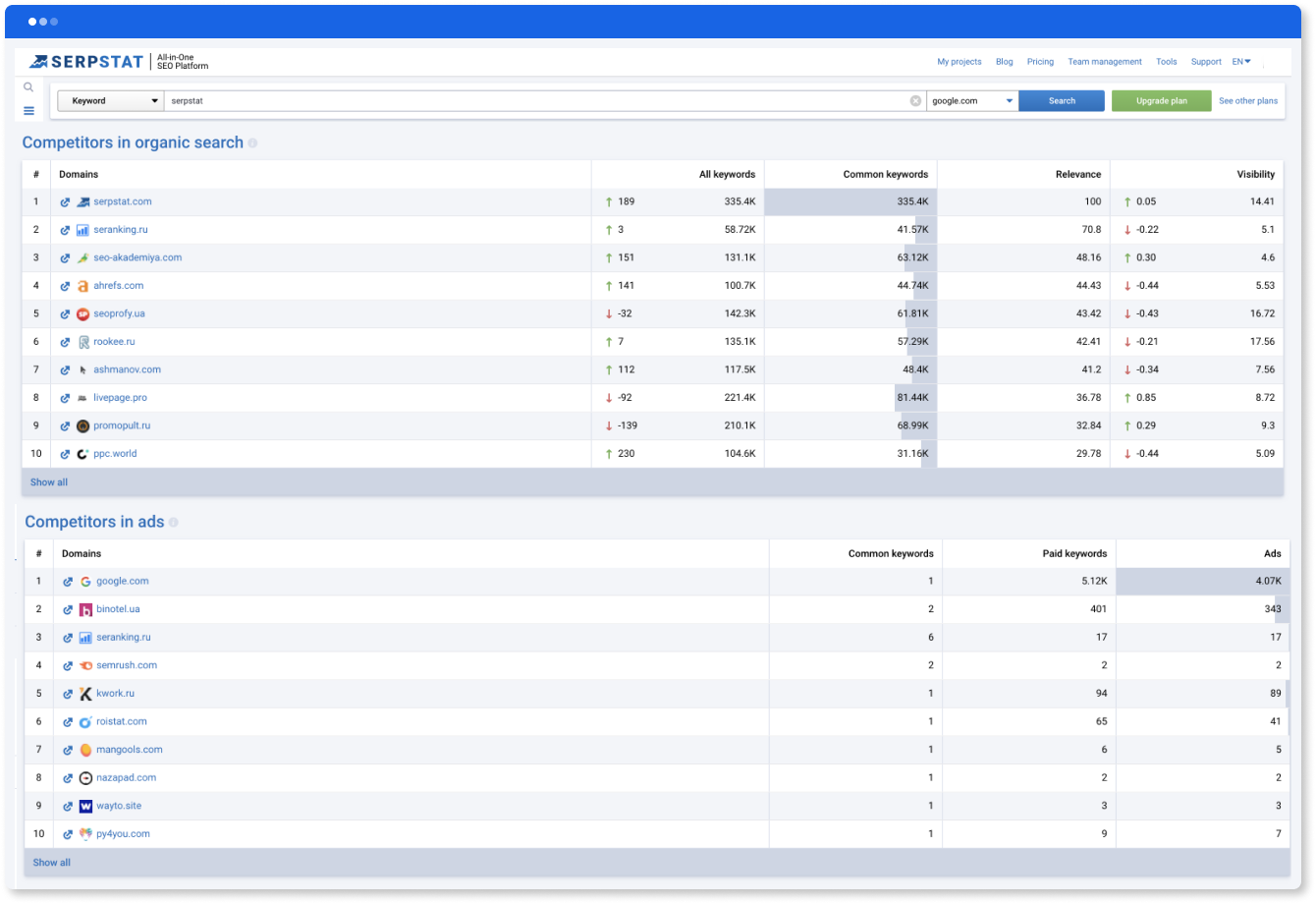
Task: Open external link icon for ahrefs.com
Action: 65,286
